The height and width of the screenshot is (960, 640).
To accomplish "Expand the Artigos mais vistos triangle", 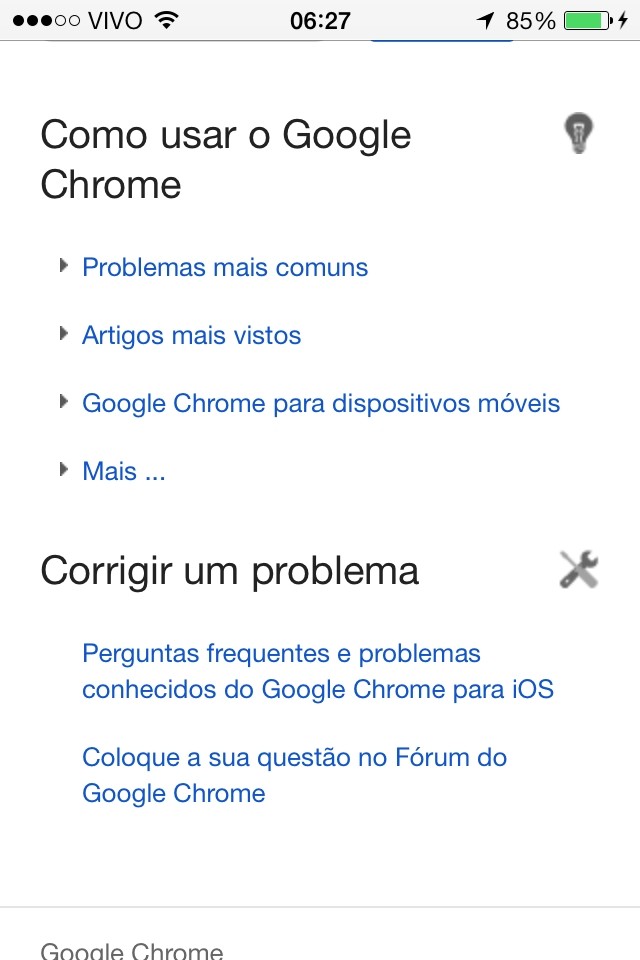I will coord(63,334).
